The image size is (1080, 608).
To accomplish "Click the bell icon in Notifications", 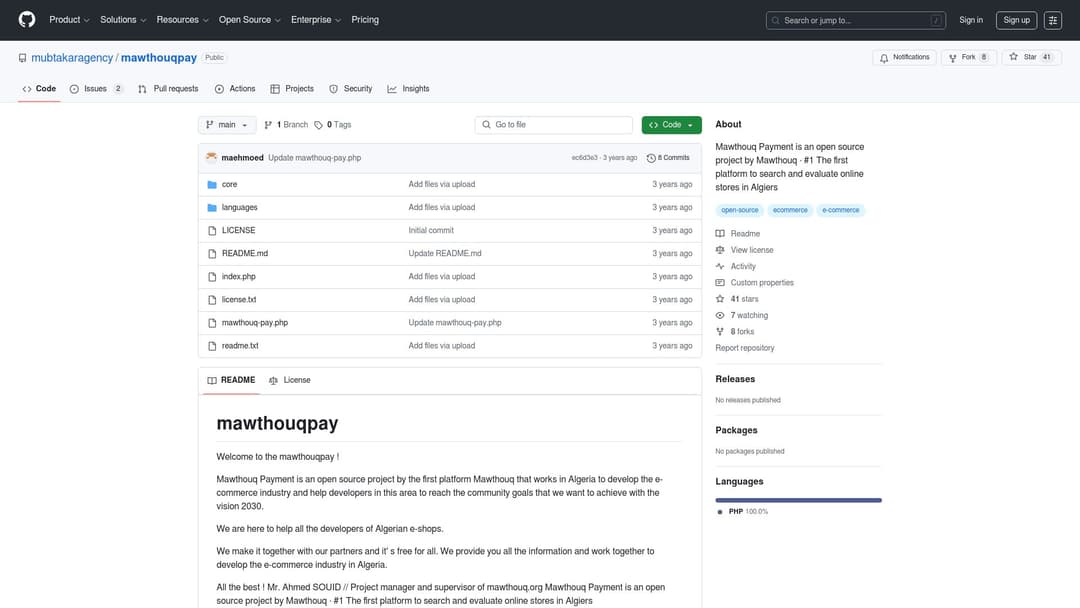I will [884, 58].
